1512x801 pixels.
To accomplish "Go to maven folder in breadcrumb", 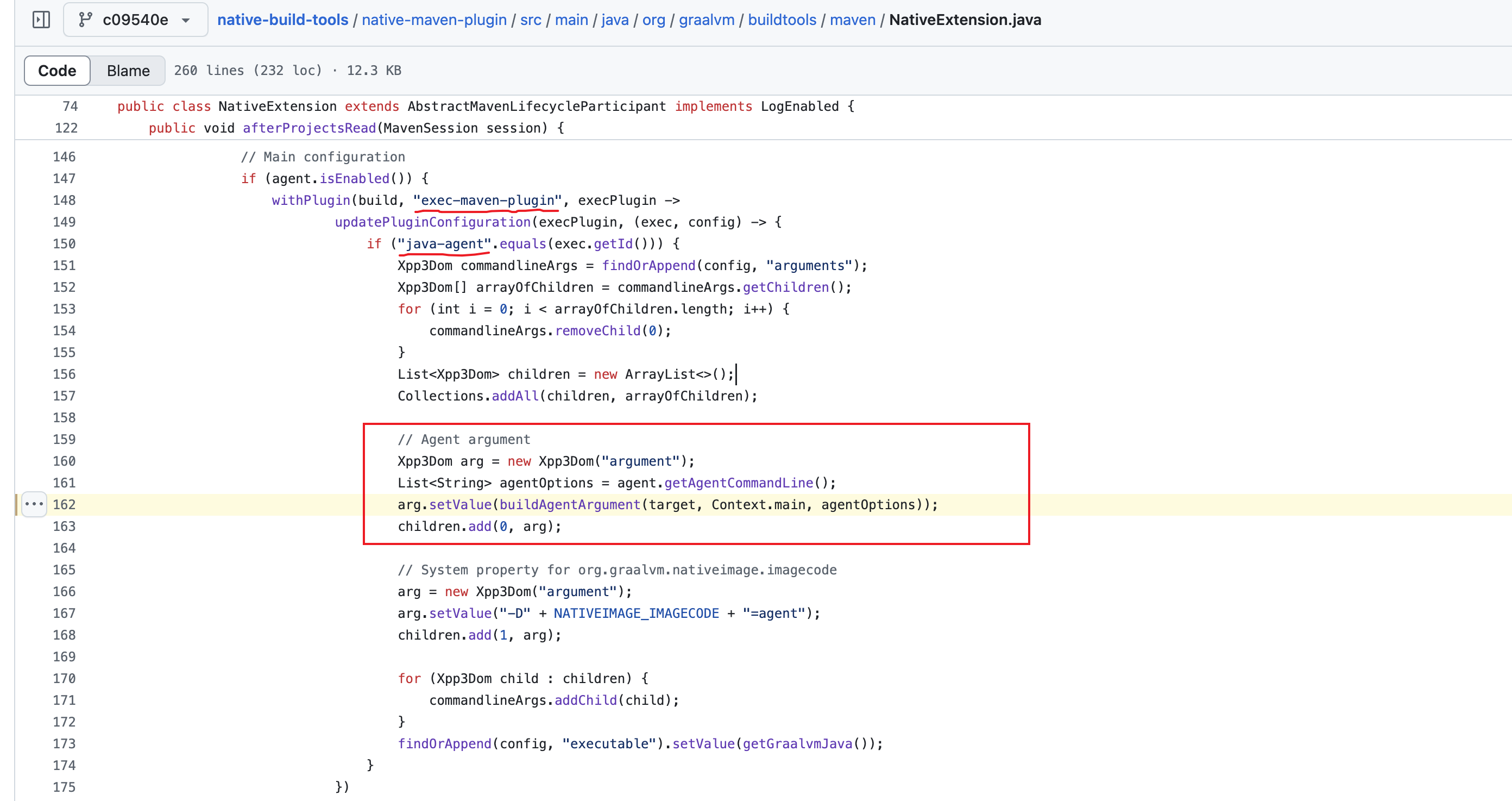I will coord(852,20).
